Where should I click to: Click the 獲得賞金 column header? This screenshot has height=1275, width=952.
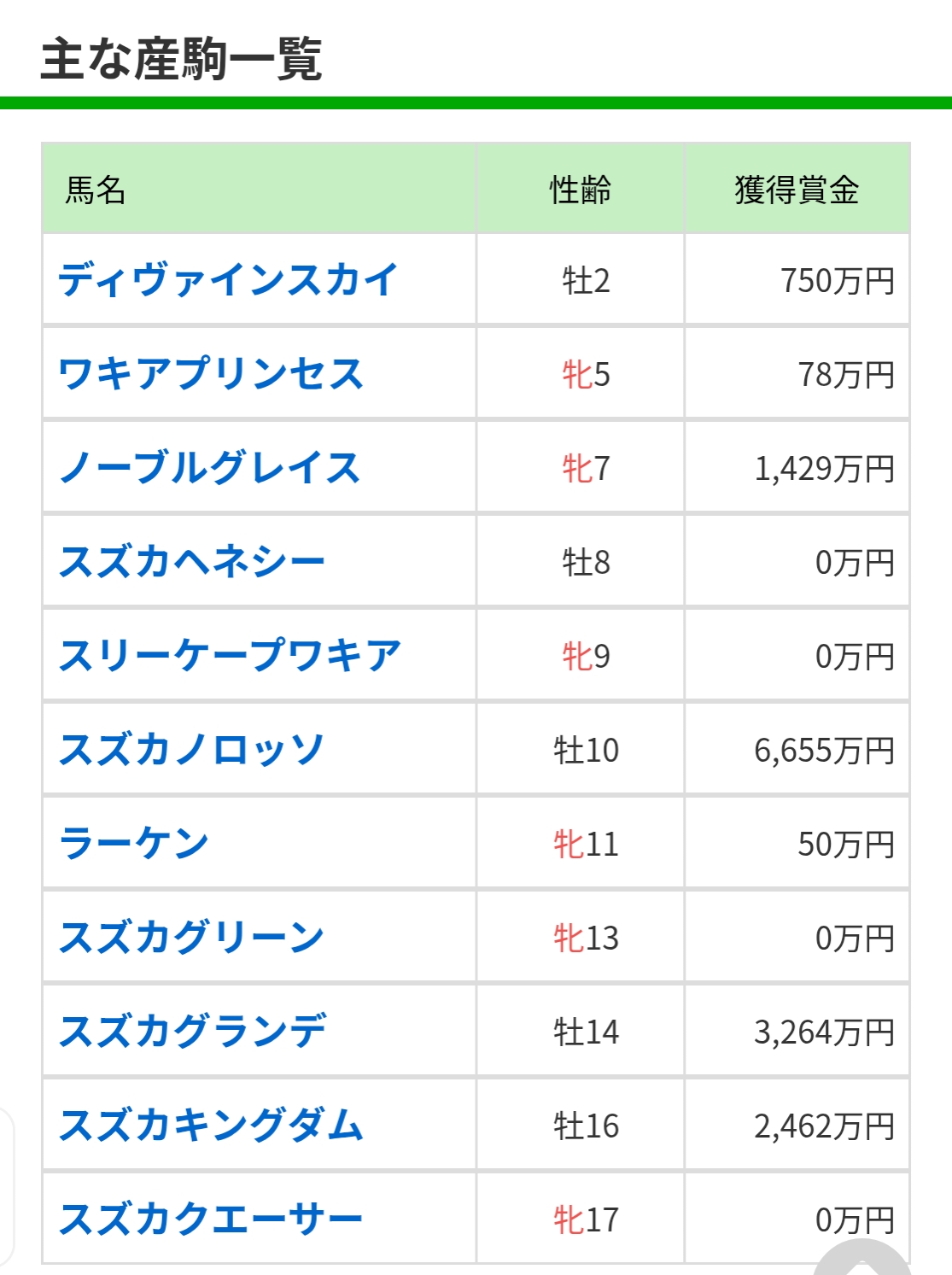coord(797,190)
